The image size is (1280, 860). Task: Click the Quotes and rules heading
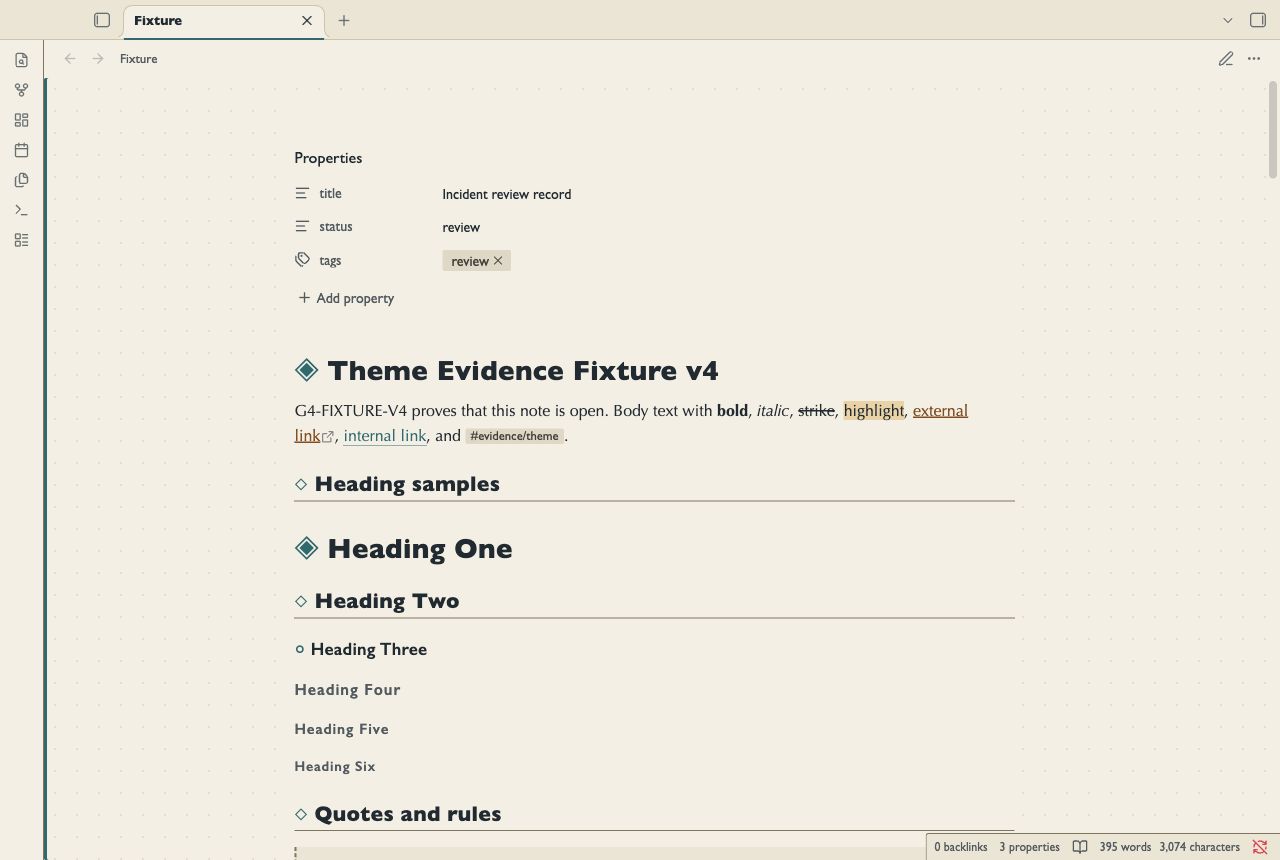coord(408,814)
